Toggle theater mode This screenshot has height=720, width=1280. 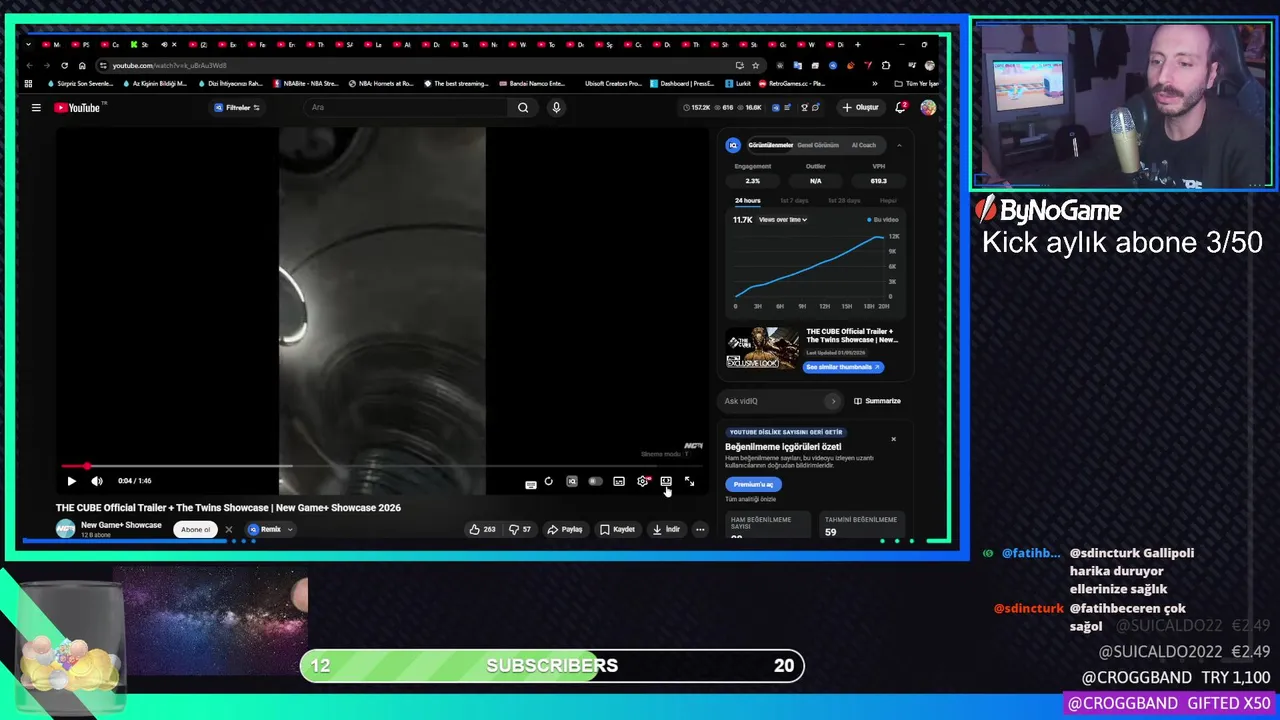click(x=666, y=481)
